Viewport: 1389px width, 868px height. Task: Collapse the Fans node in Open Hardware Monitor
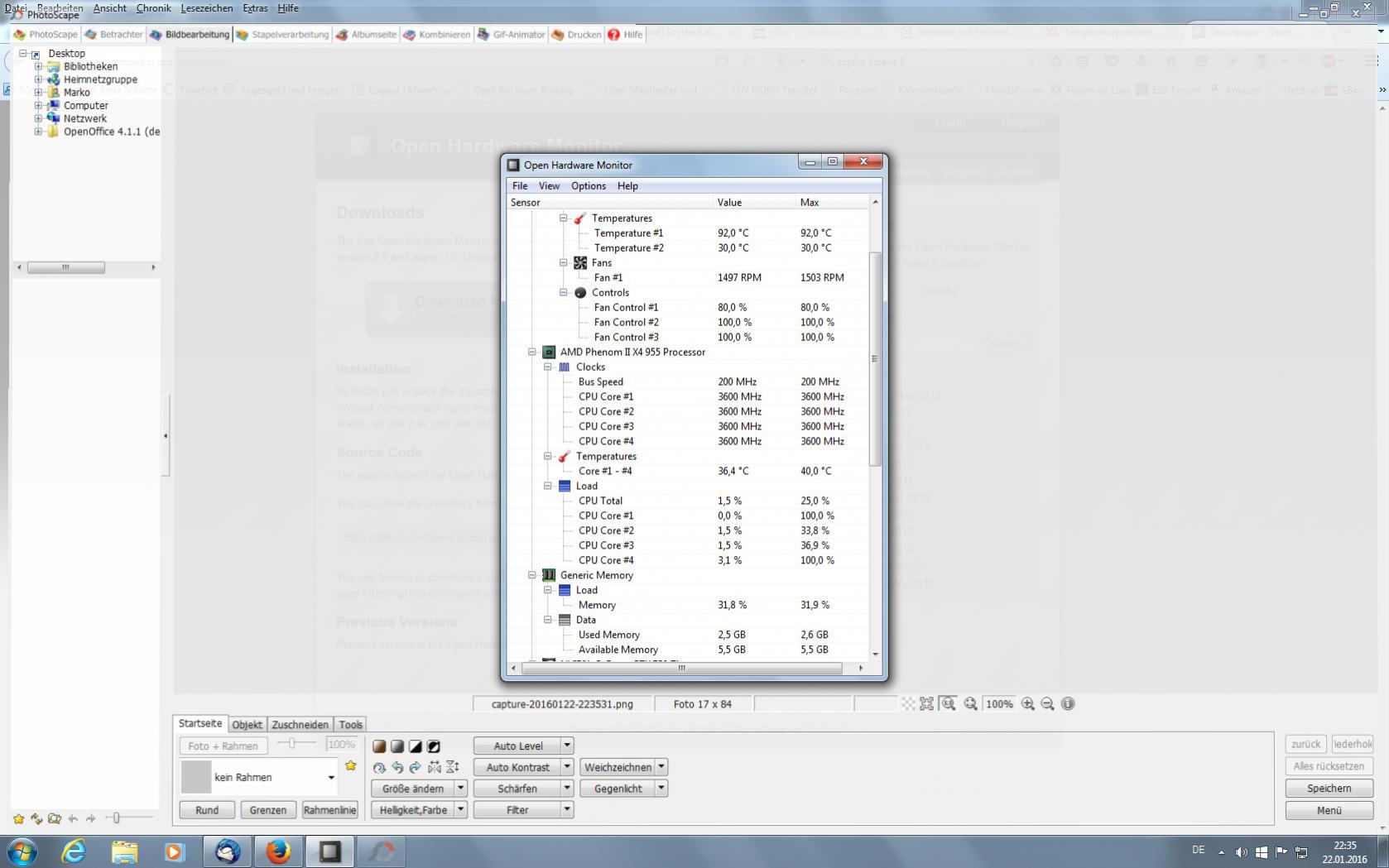pyautogui.click(x=564, y=262)
